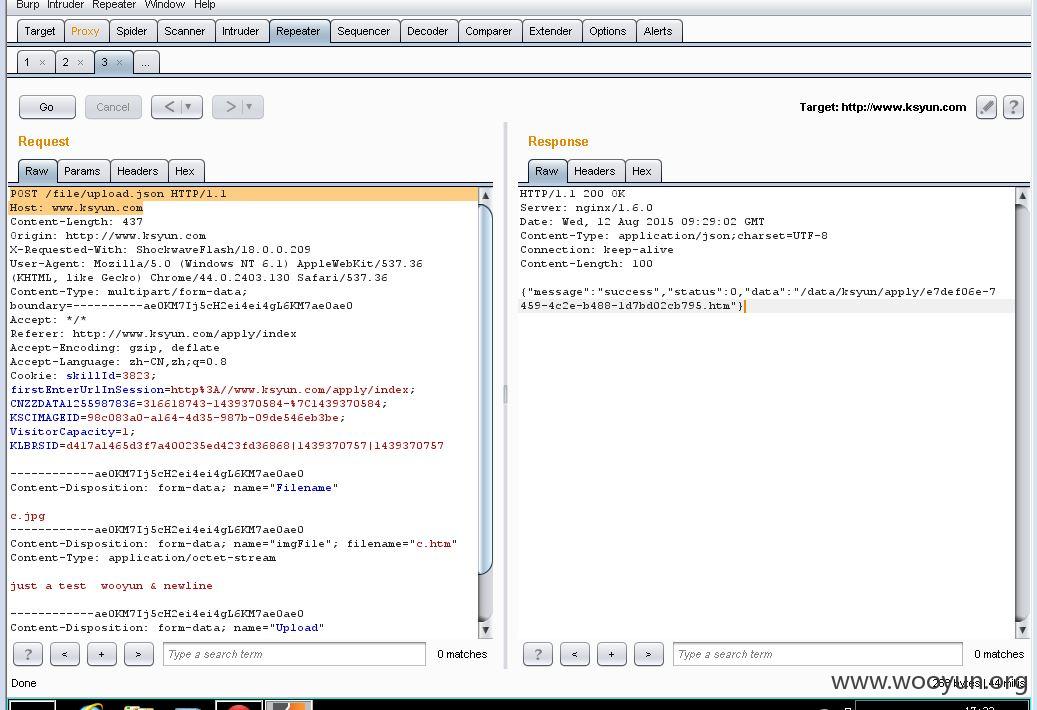Switch to the Alerts tab
Screen dimensions: 1037x710
[x=658, y=31]
